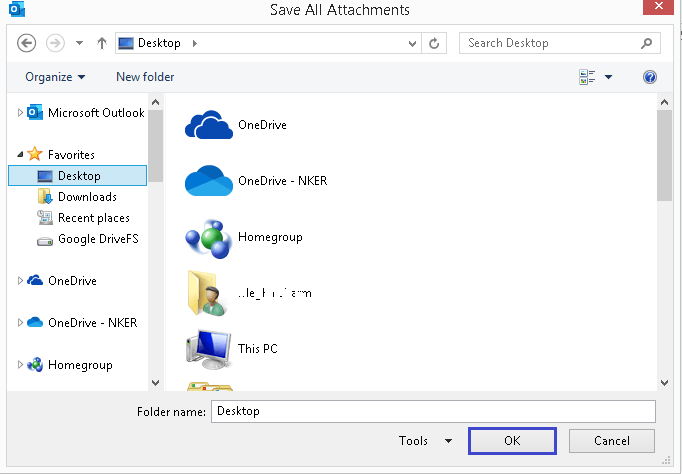Open the address bar path history dropdown
682x474 pixels.
(413, 43)
